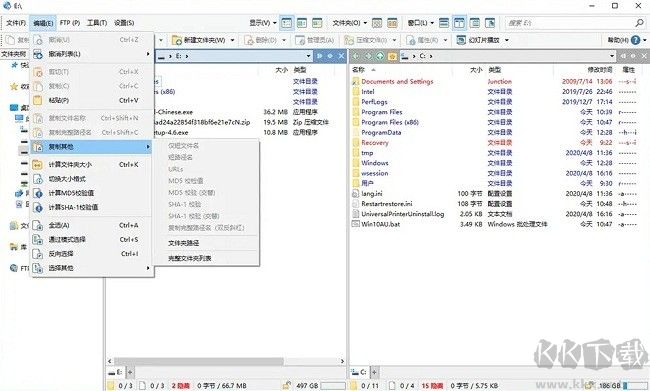Open dropdown arrow next to 压缩文件(O)
The image size is (650, 391).
(394, 40)
